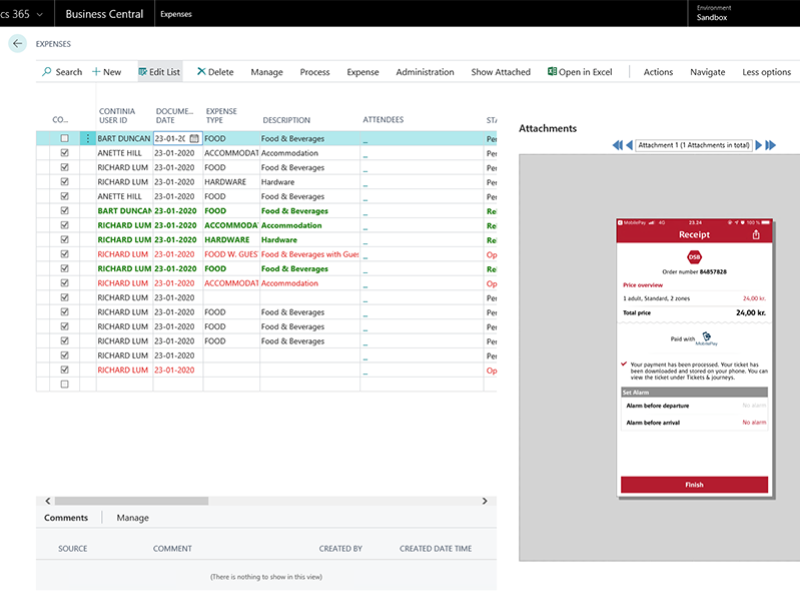This screenshot has height=600, width=800.
Task: Jump to last attachment
Action: [x=770, y=145]
